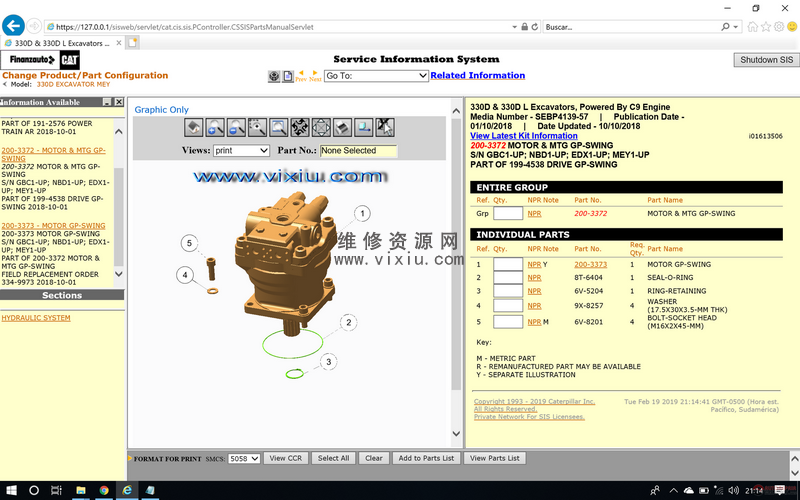Open the Views dropdown set to print
Screen dimensions: 800x500
(x=241, y=151)
